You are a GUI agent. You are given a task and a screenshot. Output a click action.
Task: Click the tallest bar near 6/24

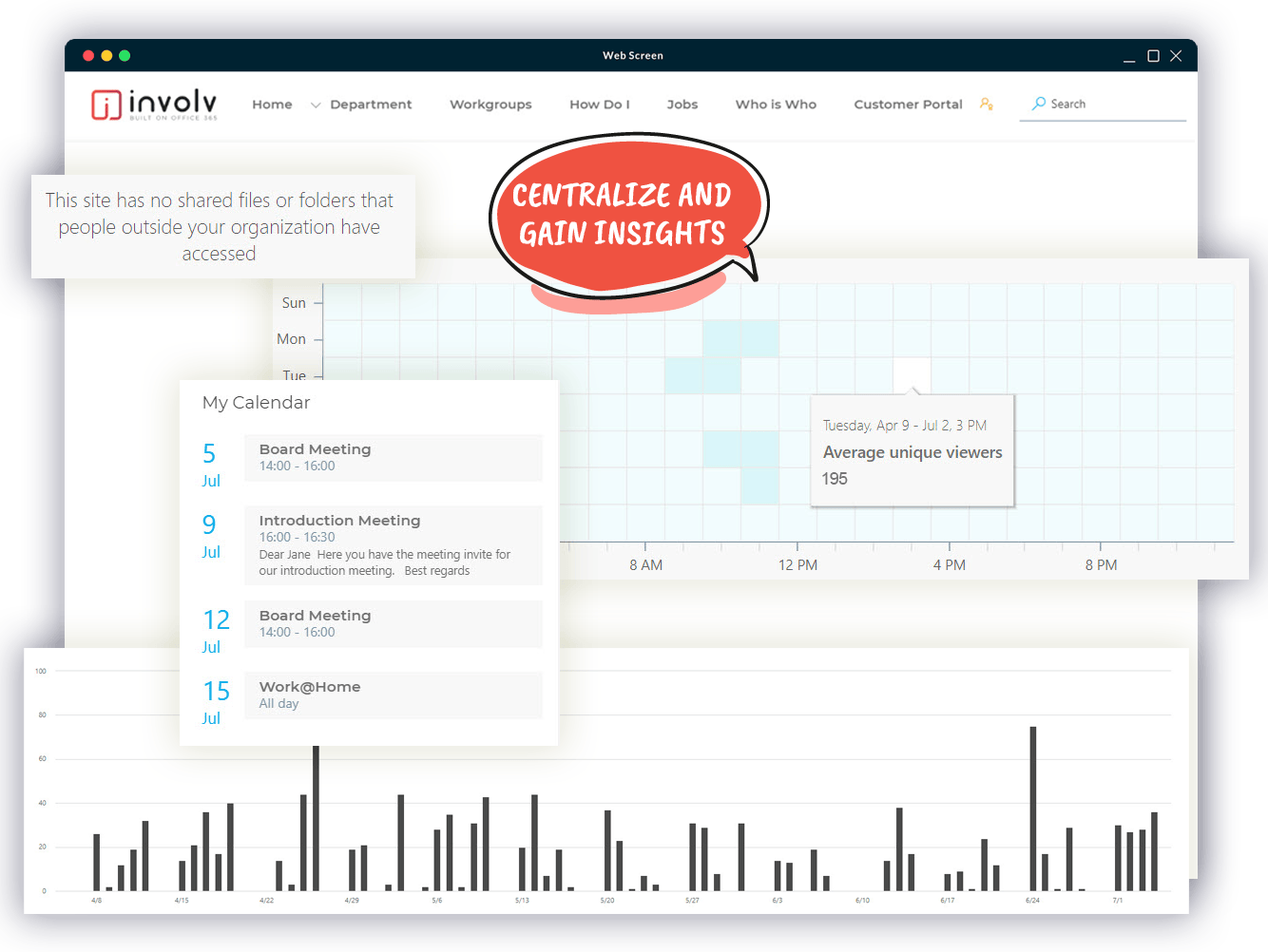(1032, 808)
